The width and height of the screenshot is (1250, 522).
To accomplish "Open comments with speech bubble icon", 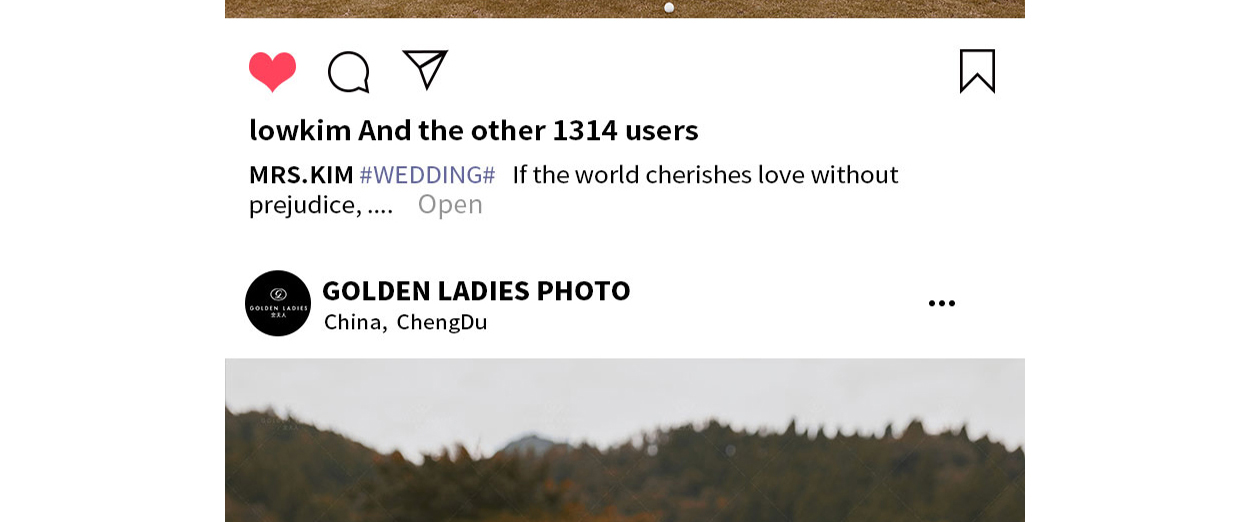I will tap(349, 72).
